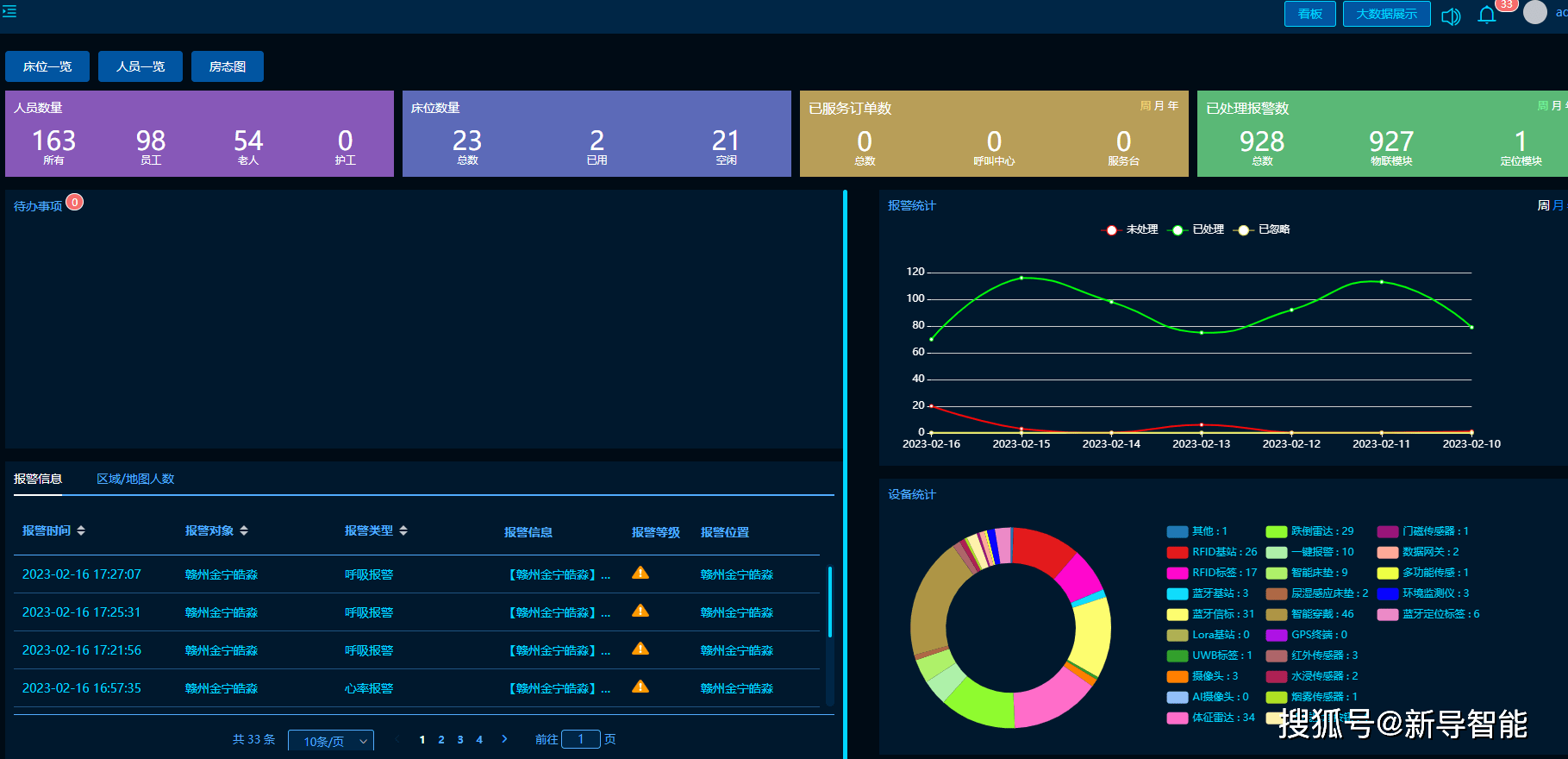Toggle 智能穿戴 in the device statistics legend
Viewport: 1568px width, 759px height.
point(1309,614)
